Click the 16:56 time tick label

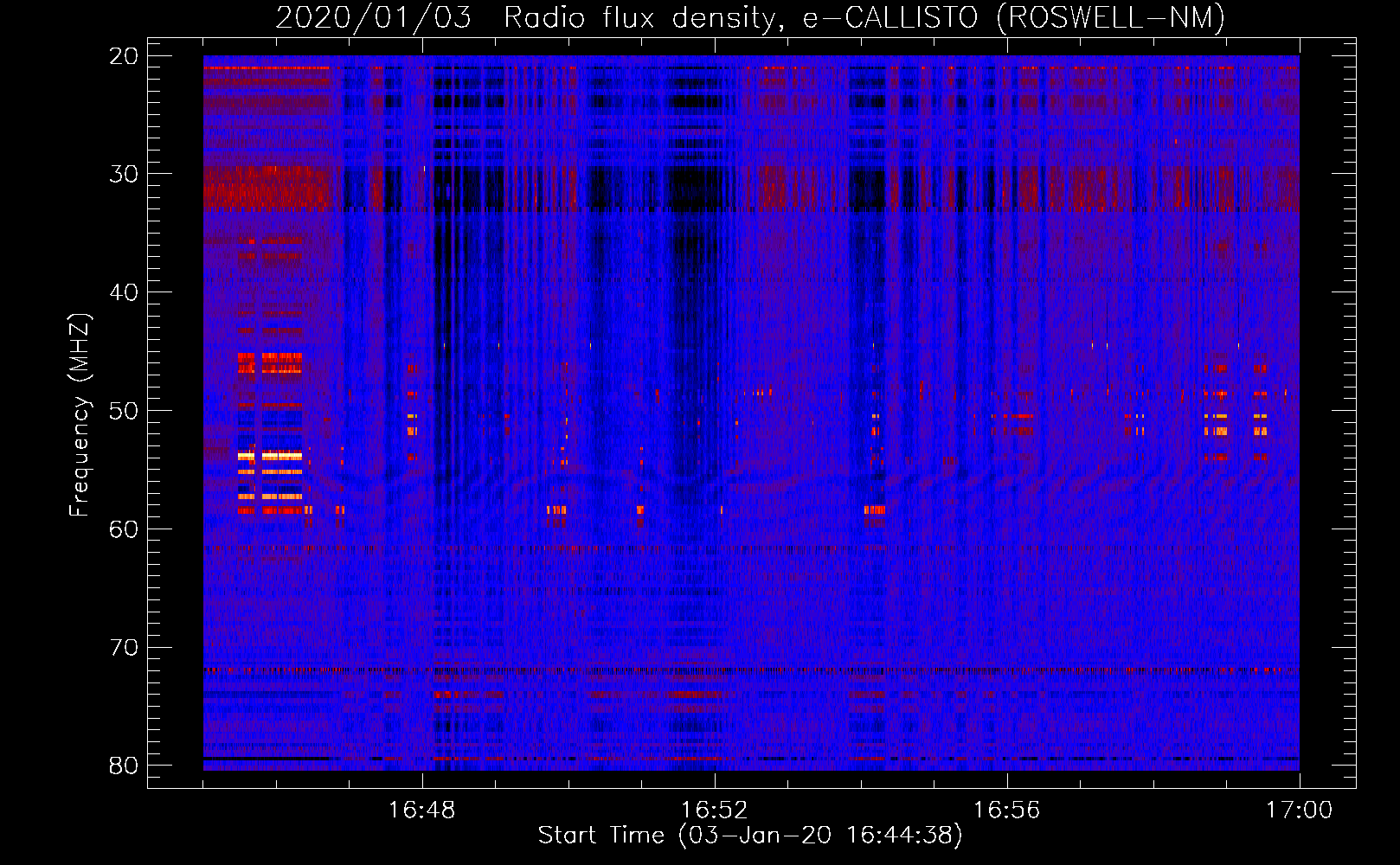point(1007,811)
